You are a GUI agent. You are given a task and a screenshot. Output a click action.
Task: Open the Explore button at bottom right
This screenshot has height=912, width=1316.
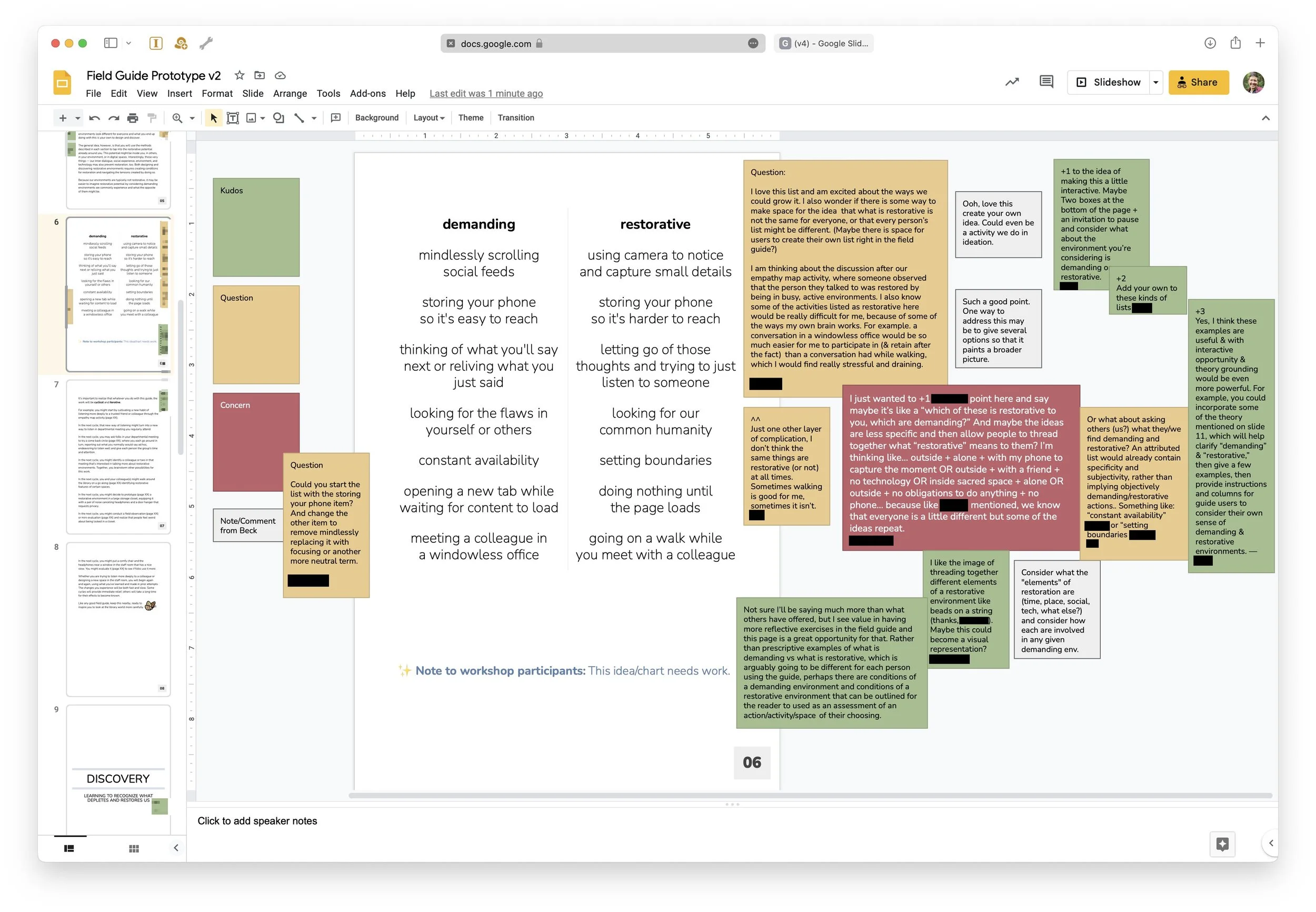tap(1222, 844)
